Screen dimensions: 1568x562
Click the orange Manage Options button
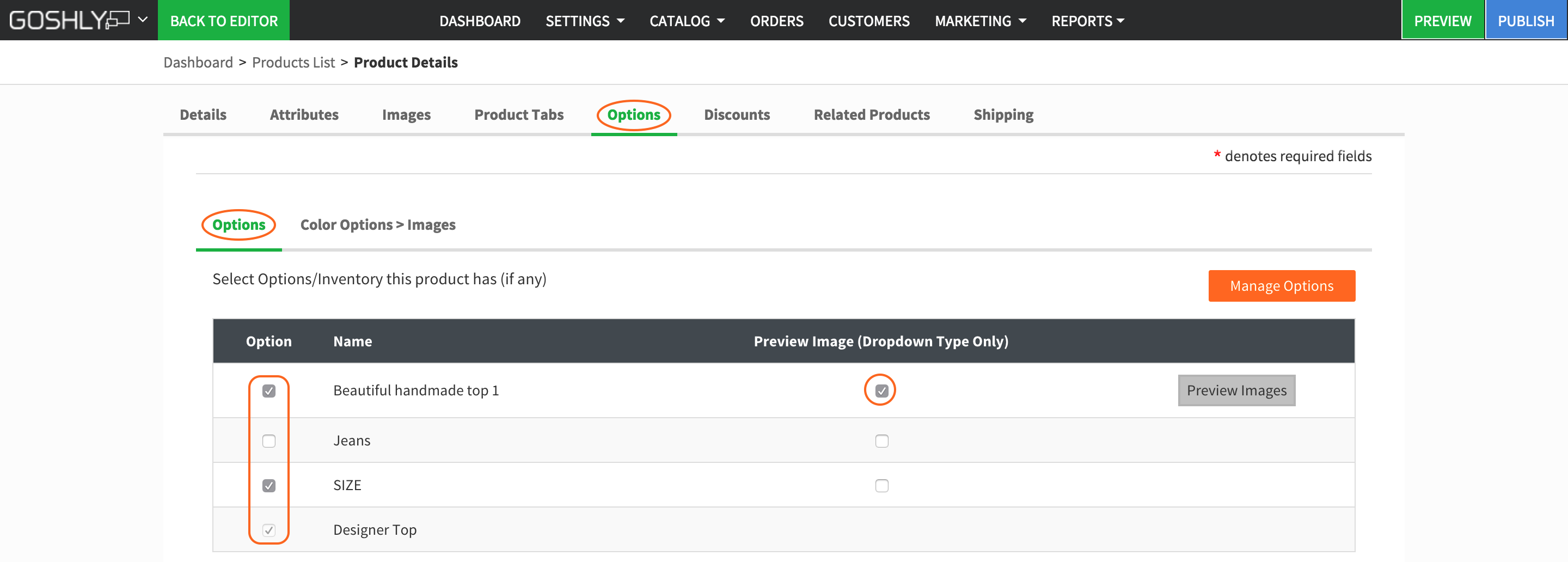point(1281,285)
